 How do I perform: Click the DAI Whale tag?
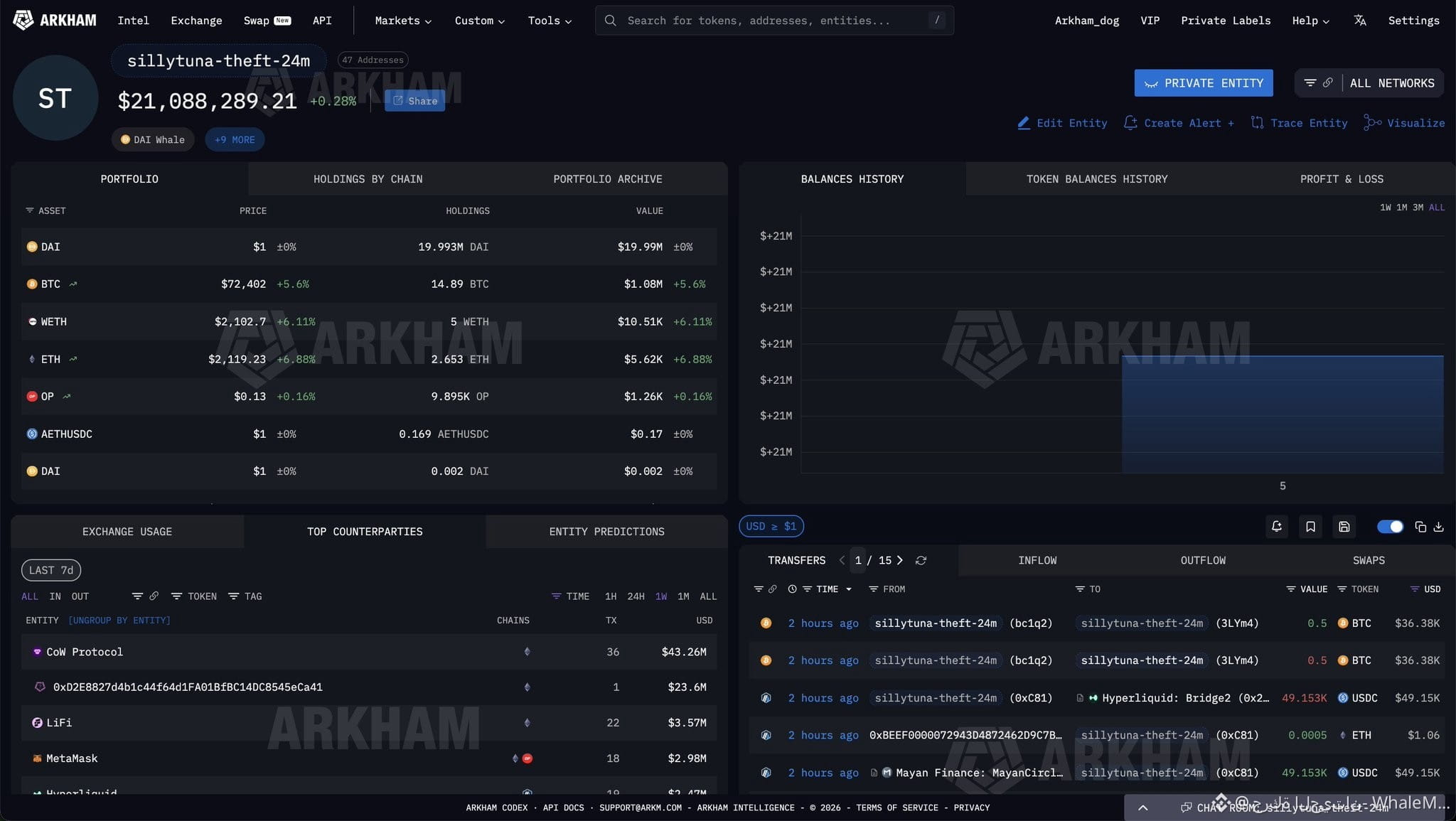(x=153, y=140)
